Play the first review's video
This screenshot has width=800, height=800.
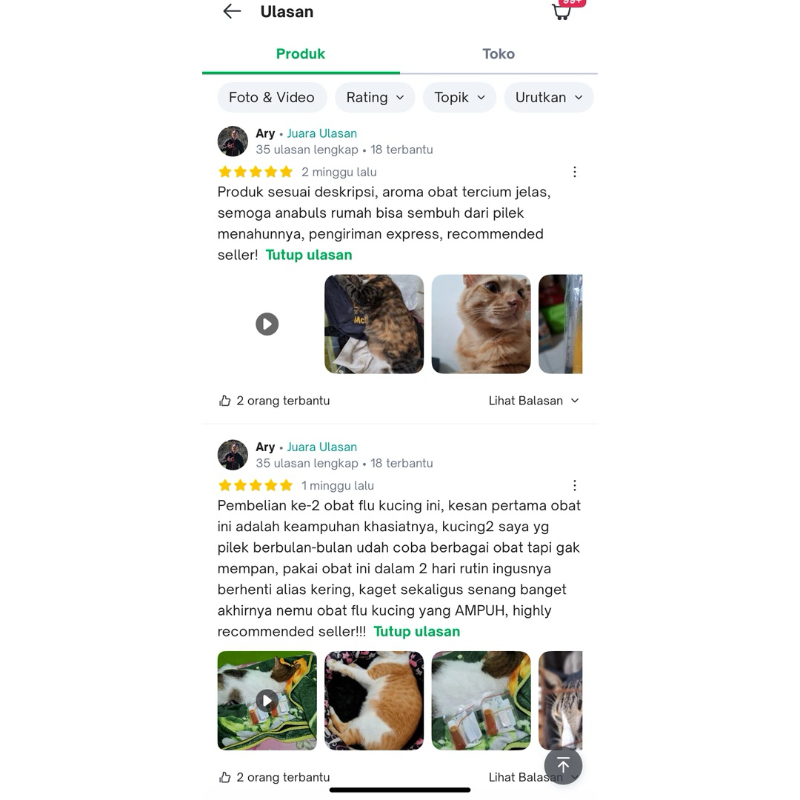pyautogui.click(x=267, y=324)
